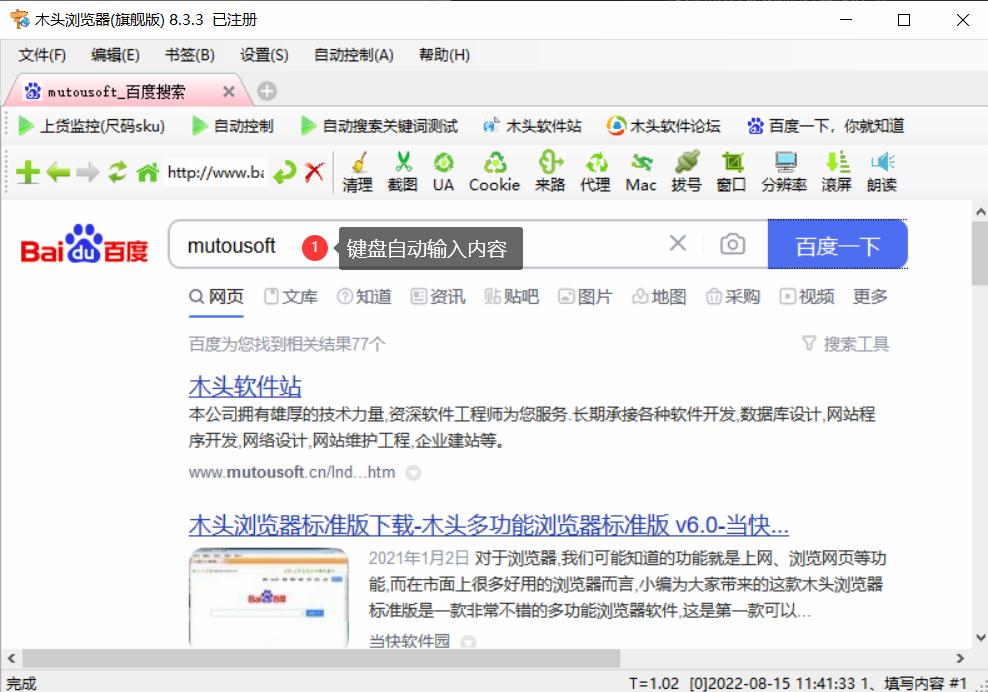988x692 pixels.
Task: Open the 截图 screenshot tool
Action: point(402,172)
